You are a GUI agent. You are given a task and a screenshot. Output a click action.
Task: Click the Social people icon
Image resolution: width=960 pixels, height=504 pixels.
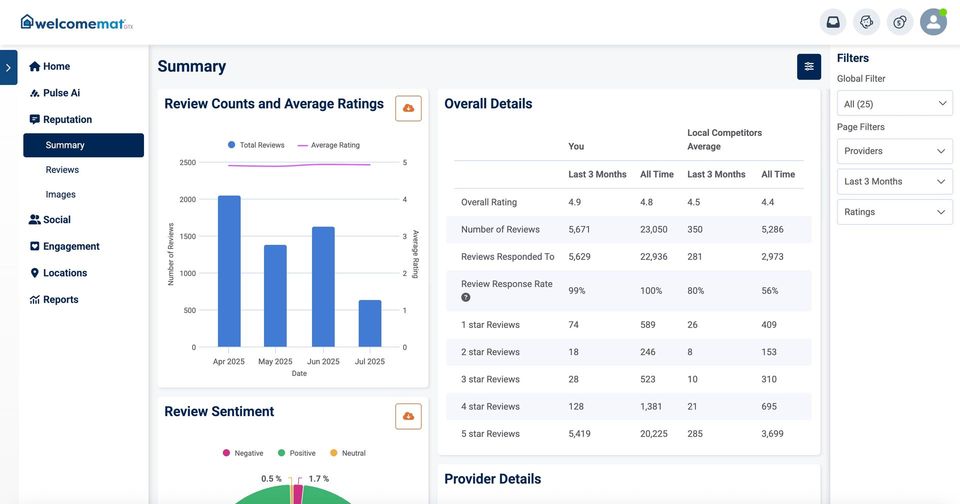[x=34, y=219]
